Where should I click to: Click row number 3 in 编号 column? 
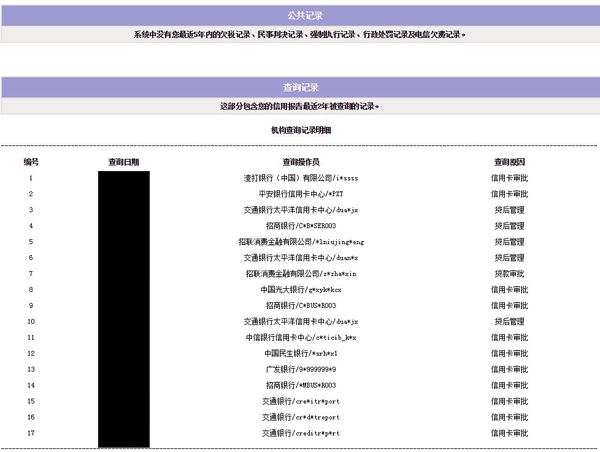31,210
